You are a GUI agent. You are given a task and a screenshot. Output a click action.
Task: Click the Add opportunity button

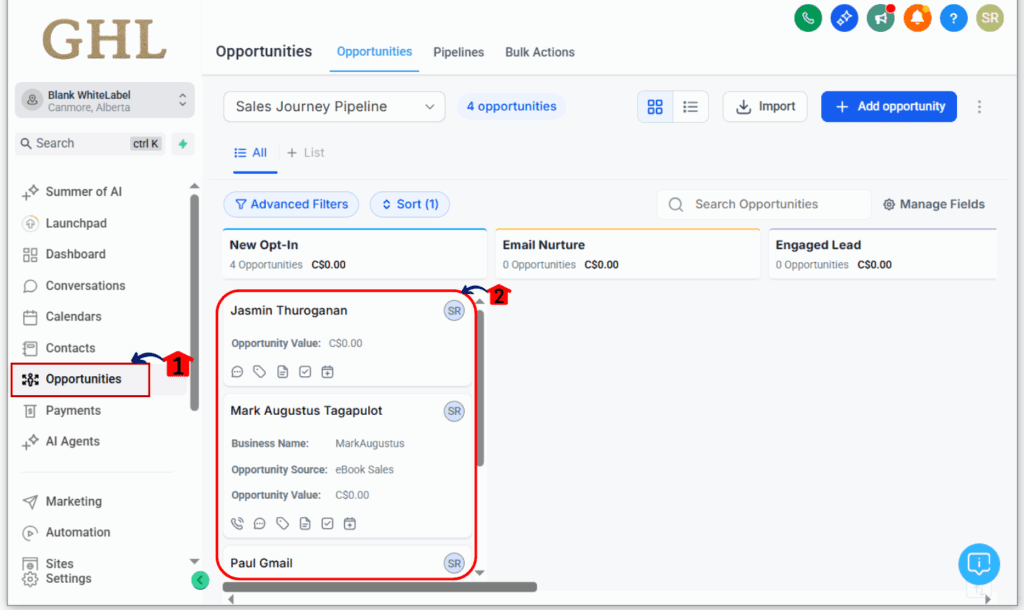coord(888,107)
